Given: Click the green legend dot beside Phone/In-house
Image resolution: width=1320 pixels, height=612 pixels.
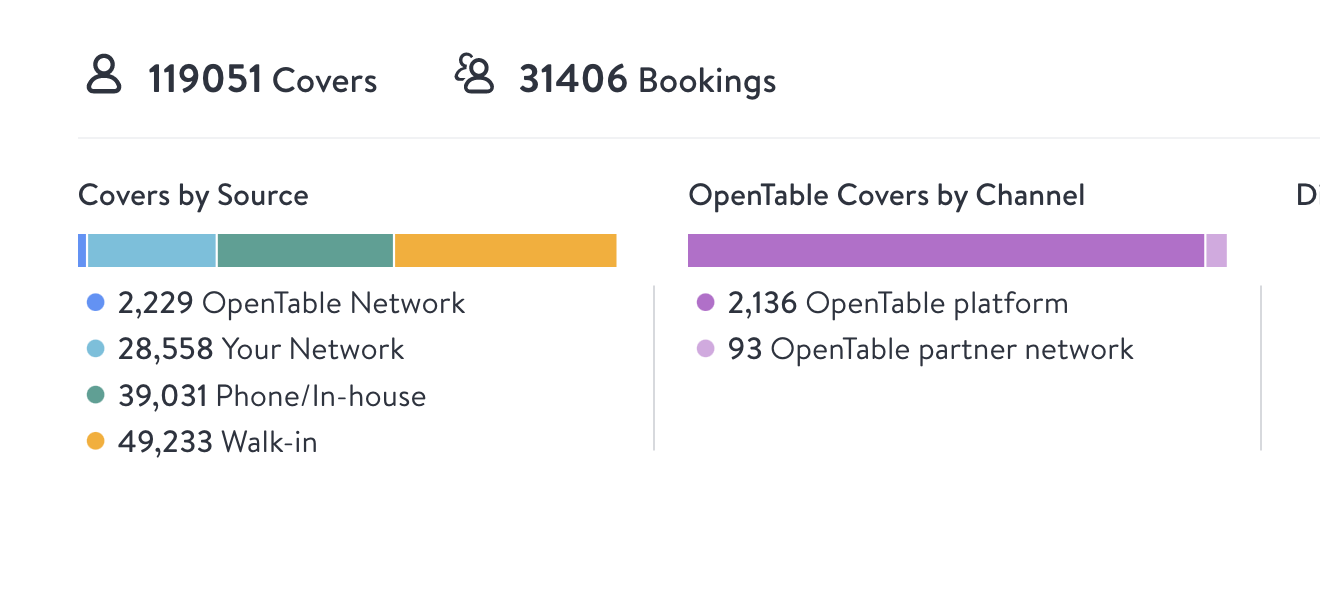Looking at the screenshot, I should coord(96,395).
